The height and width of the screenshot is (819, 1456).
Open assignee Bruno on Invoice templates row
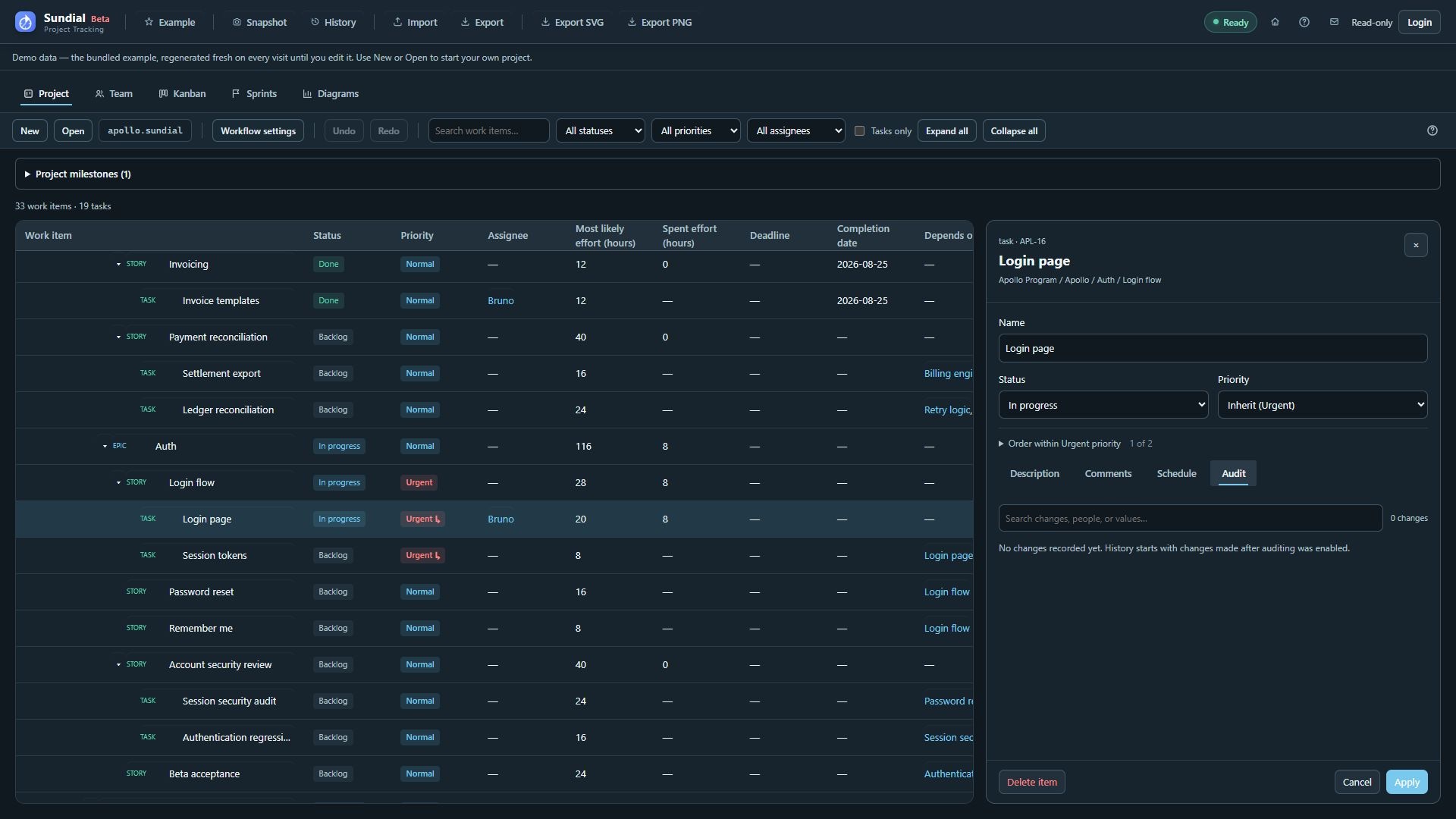point(500,300)
